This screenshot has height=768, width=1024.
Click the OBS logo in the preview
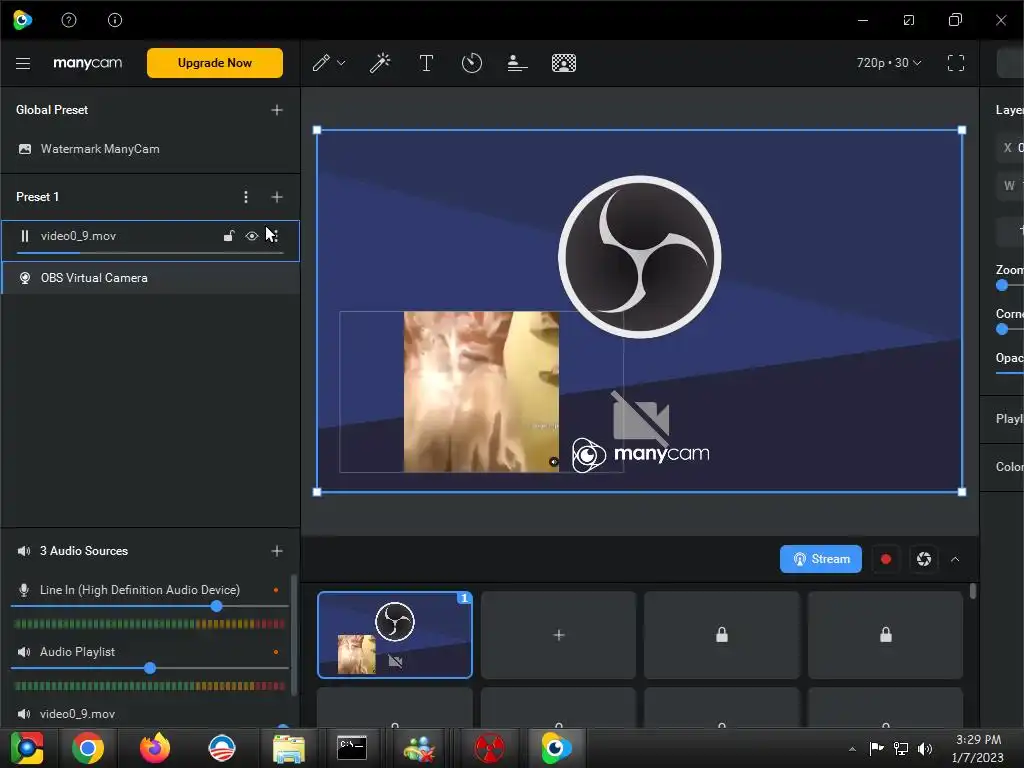(639, 257)
